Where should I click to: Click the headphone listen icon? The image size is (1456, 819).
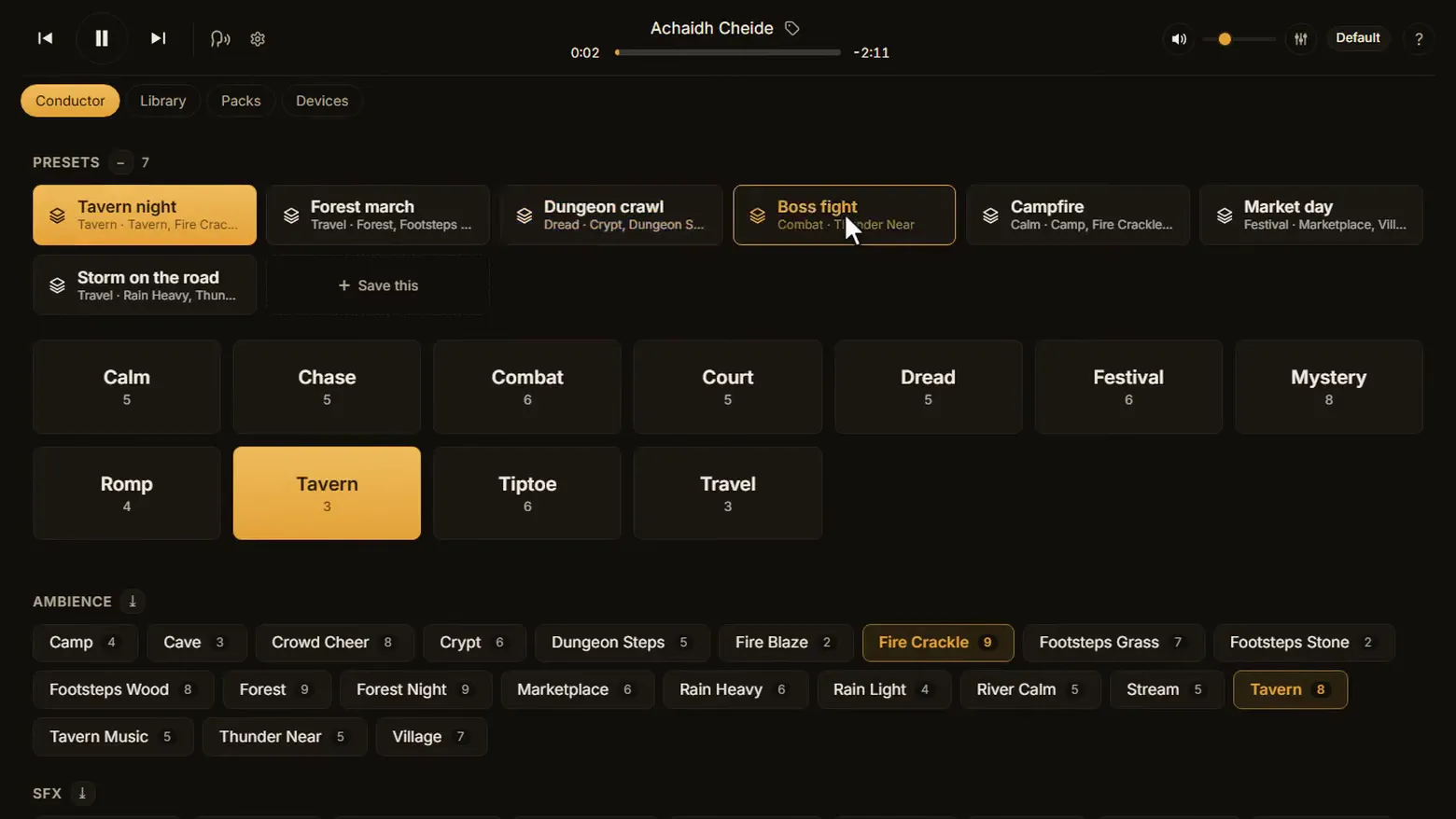pyautogui.click(x=220, y=39)
